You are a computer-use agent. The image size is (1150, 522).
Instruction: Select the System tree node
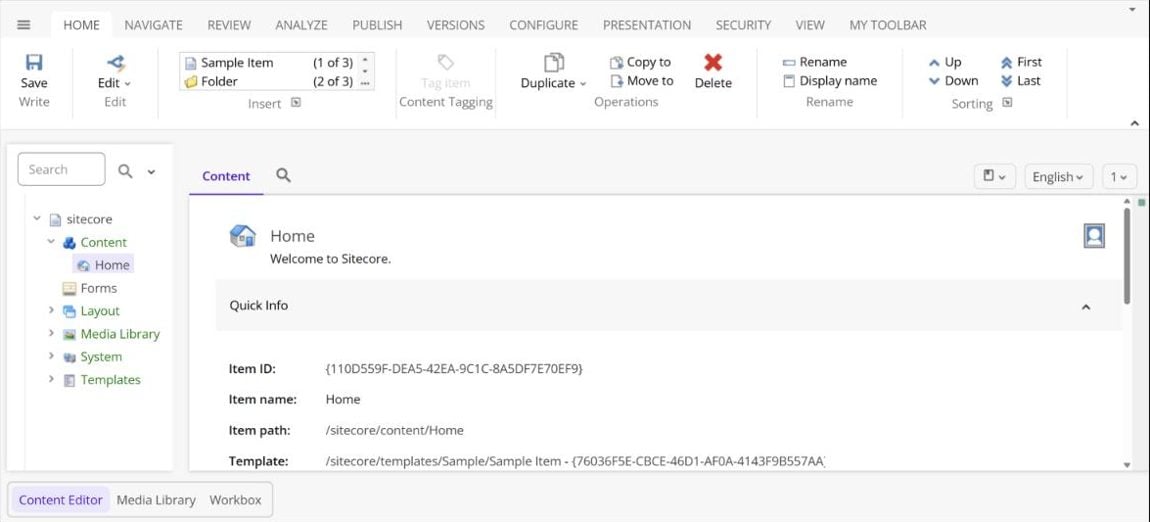[x=92, y=357]
